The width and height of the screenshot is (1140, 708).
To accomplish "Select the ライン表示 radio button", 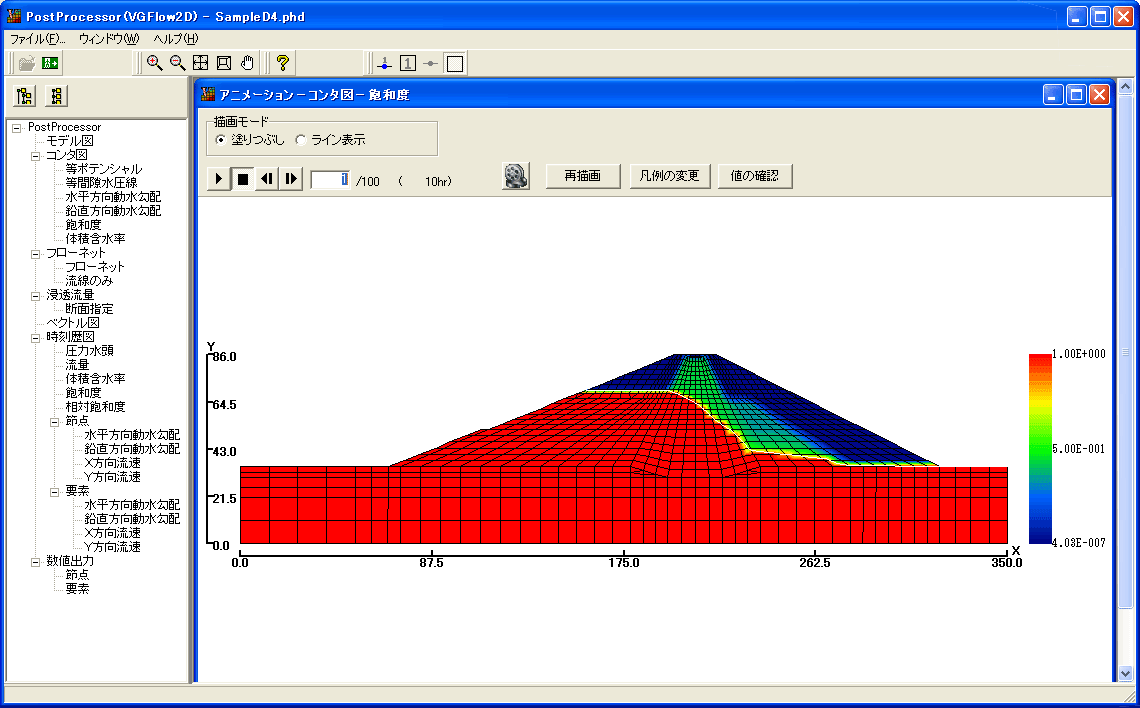I will 301,140.
